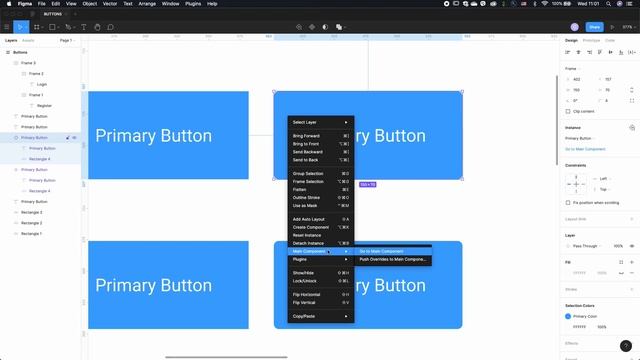Expand Select Layer submenu in context menu
Image resolution: width=640 pixels, height=360 pixels.
pos(321,122)
